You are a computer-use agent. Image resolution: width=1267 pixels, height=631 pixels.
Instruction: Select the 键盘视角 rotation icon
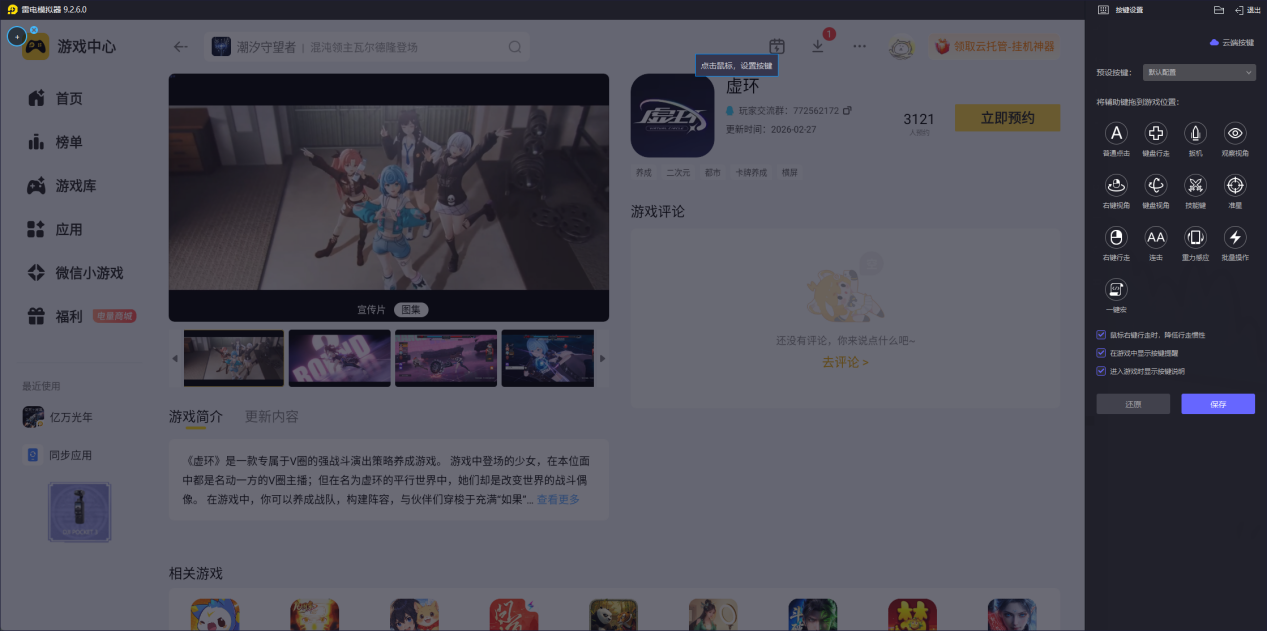point(1156,185)
